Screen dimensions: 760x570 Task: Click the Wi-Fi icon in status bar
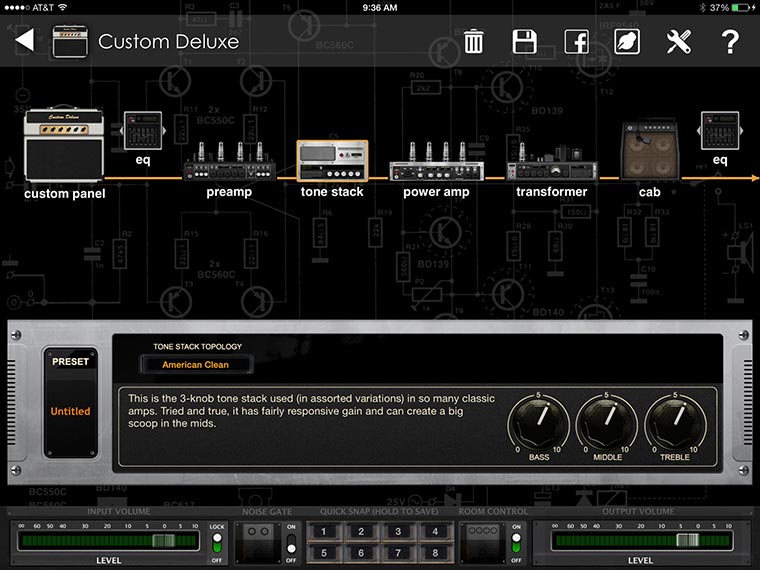coord(62,7)
